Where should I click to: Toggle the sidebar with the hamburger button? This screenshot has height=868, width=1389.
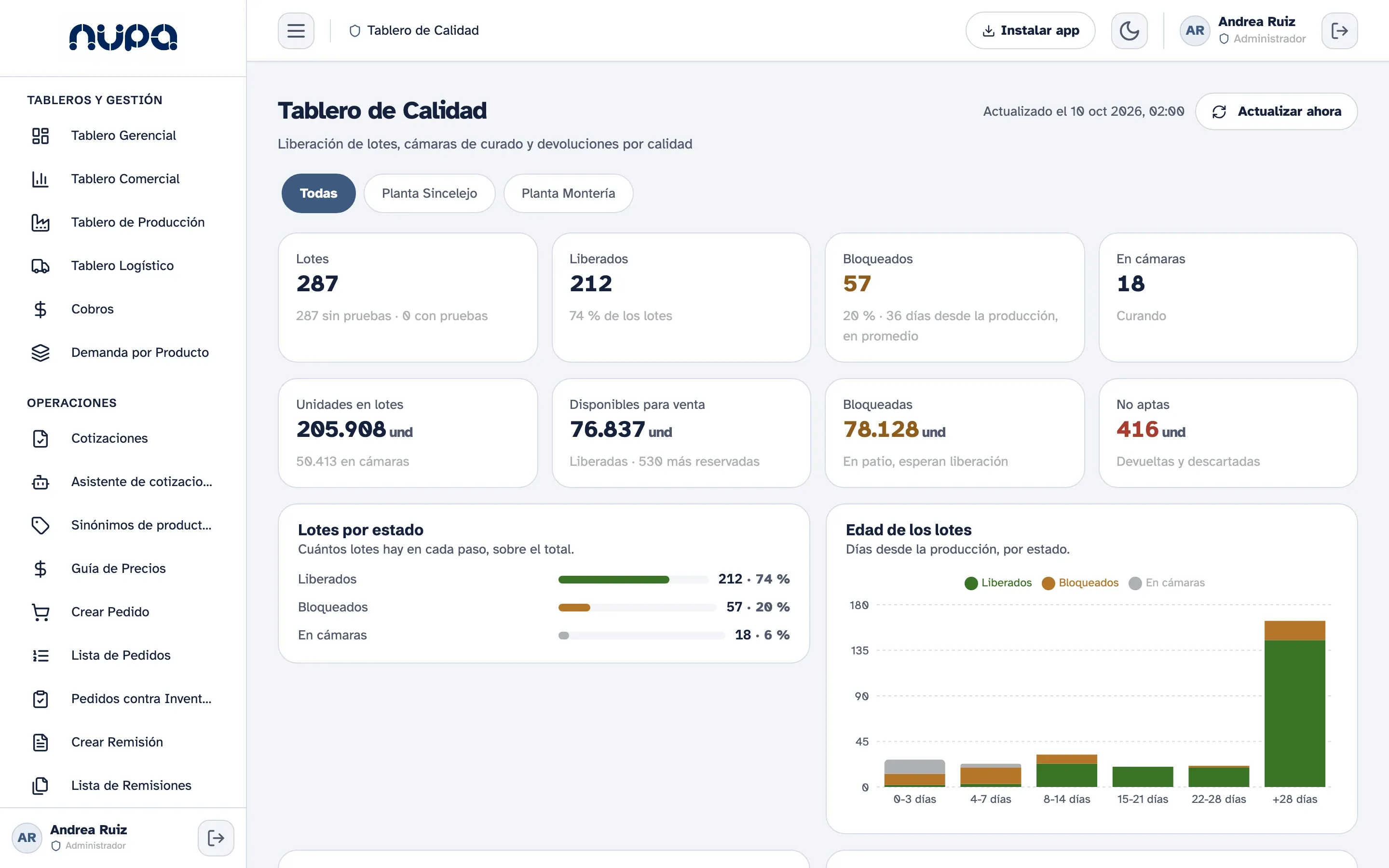[296, 30]
